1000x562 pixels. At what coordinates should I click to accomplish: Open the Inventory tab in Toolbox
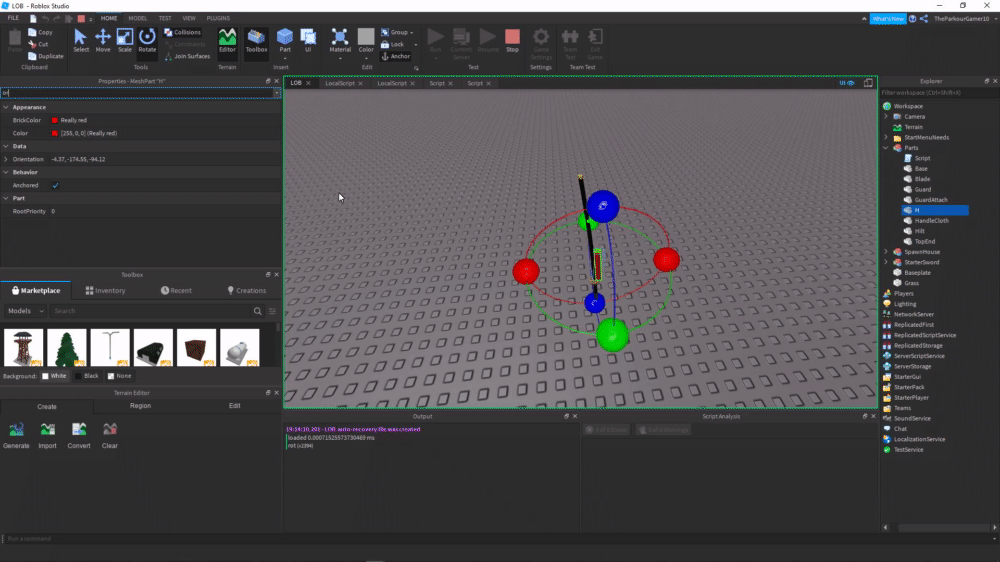105,290
